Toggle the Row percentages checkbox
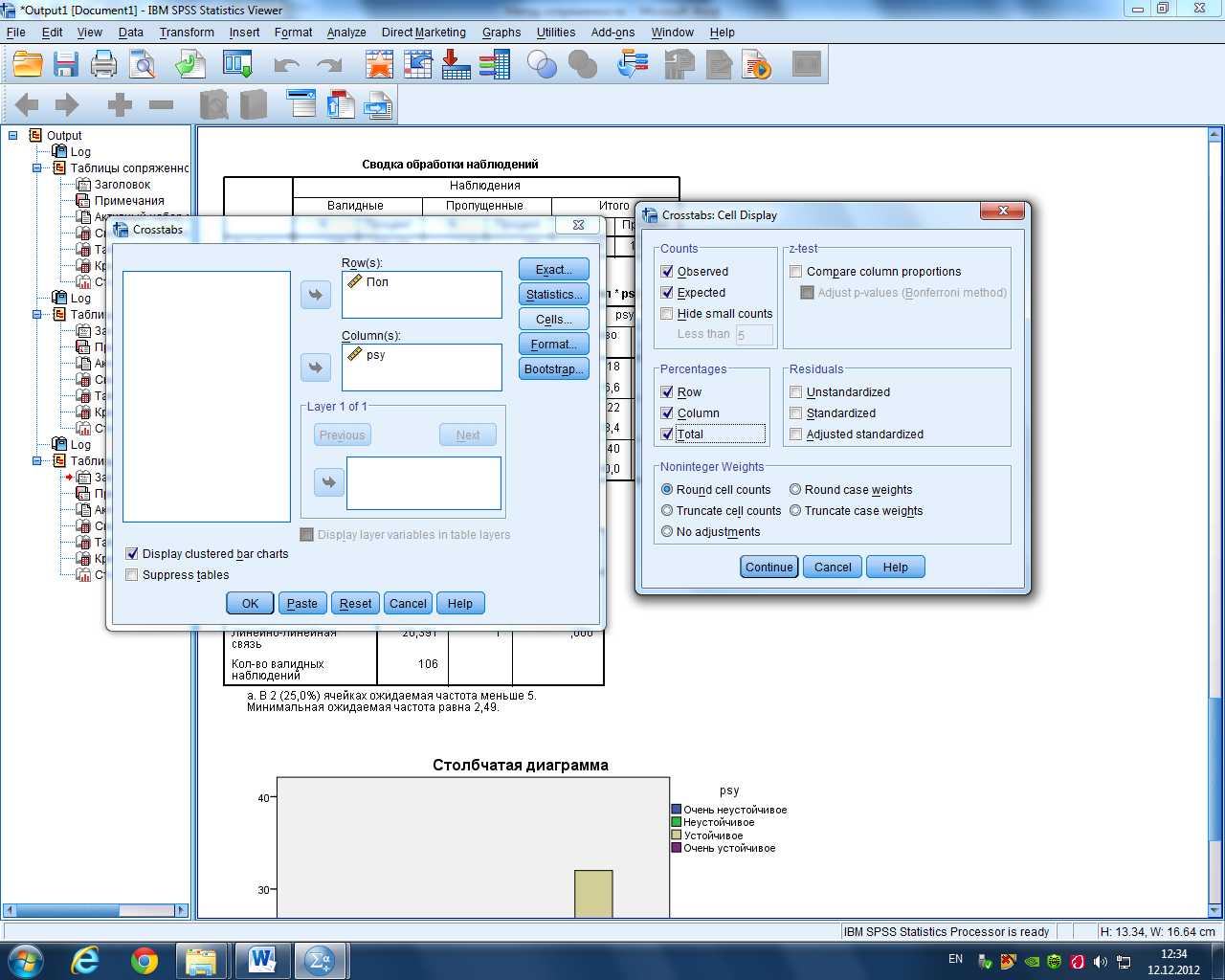 coord(667,392)
